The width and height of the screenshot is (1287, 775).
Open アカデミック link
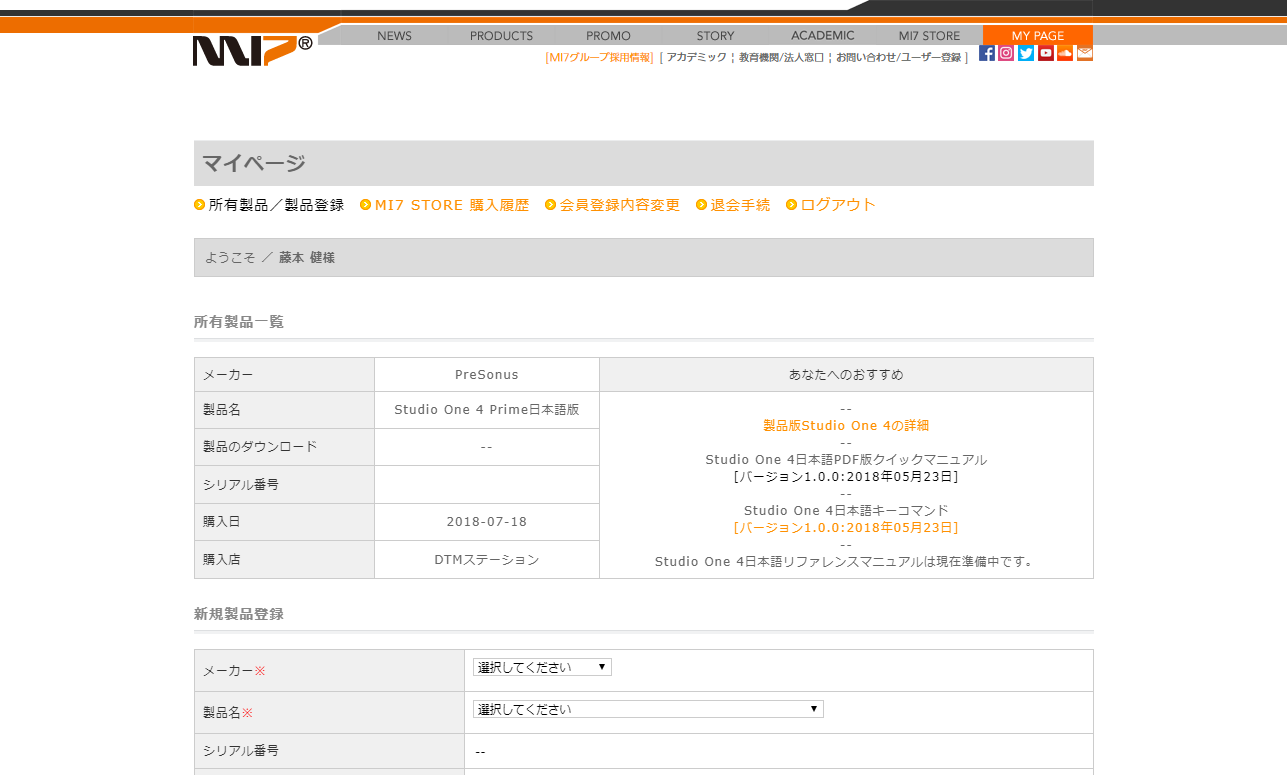pos(697,57)
